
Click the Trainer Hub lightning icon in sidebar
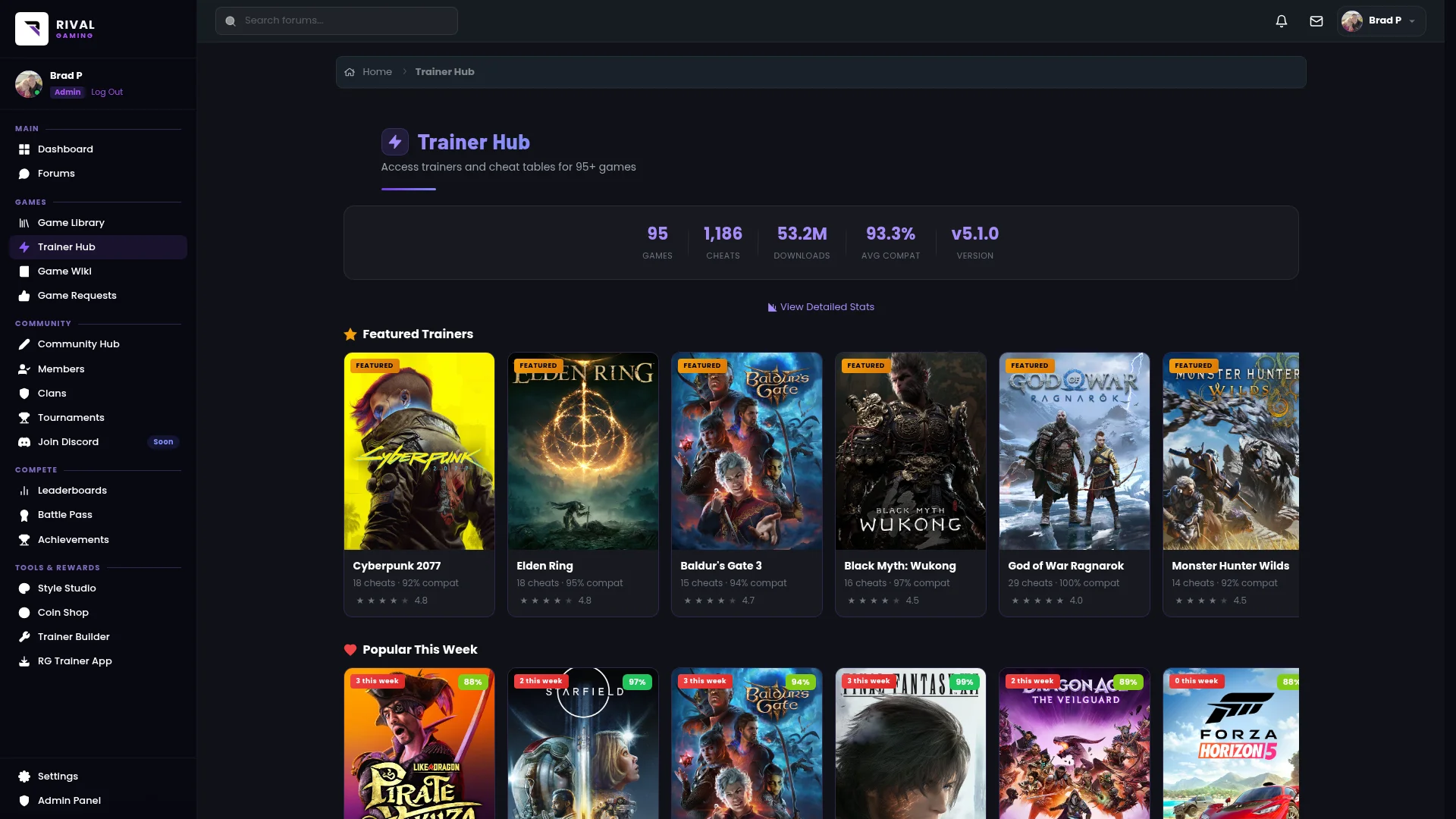coord(24,247)
